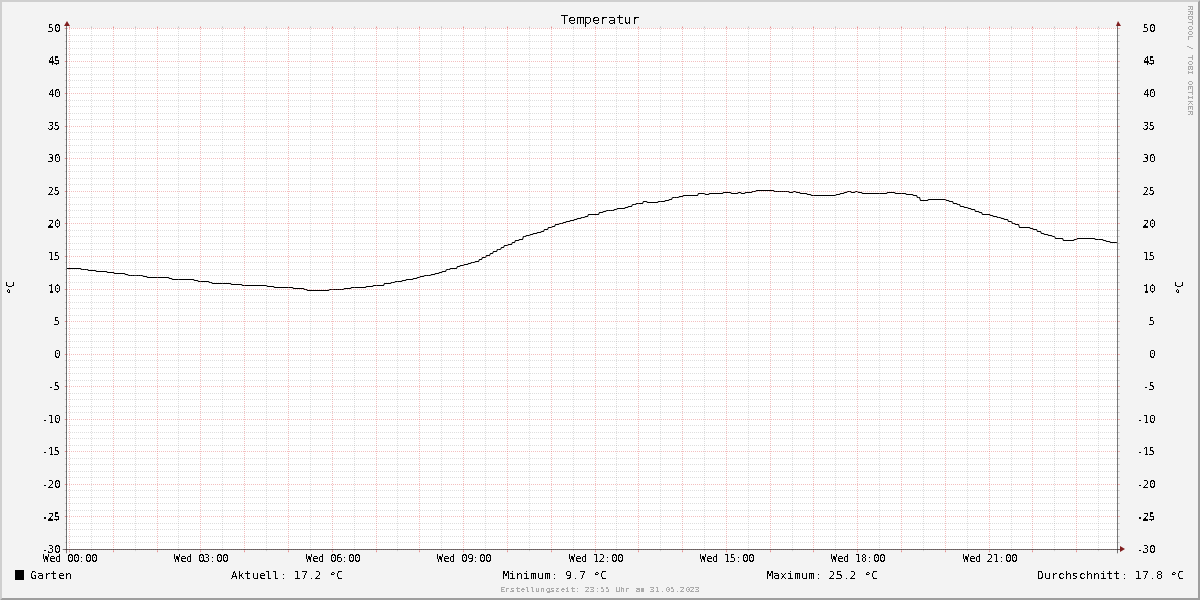This screenshot has height=600, width=1200.
Task: Click the Temperatur chart title
Action: point(599,19)
